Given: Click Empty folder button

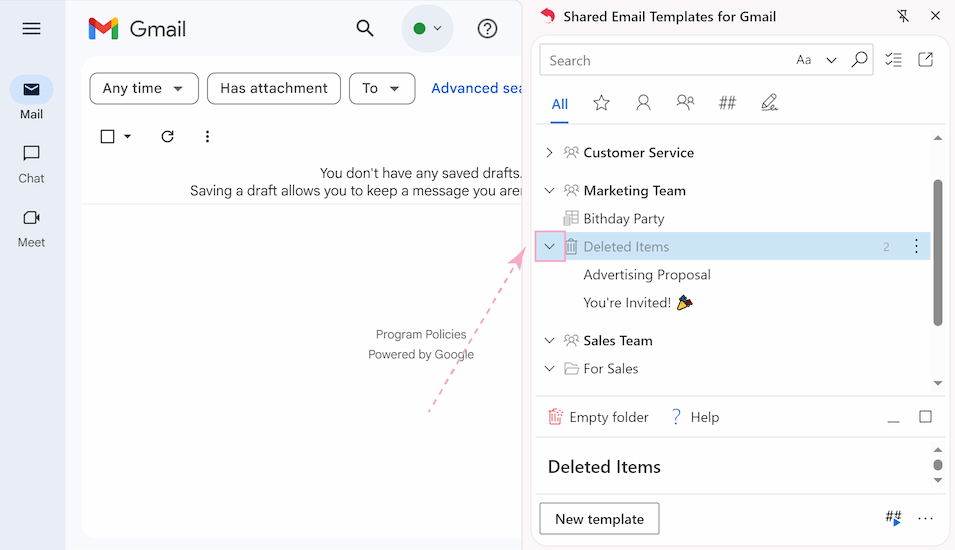Looking at the screenshot, I should (x=598, y=417).
